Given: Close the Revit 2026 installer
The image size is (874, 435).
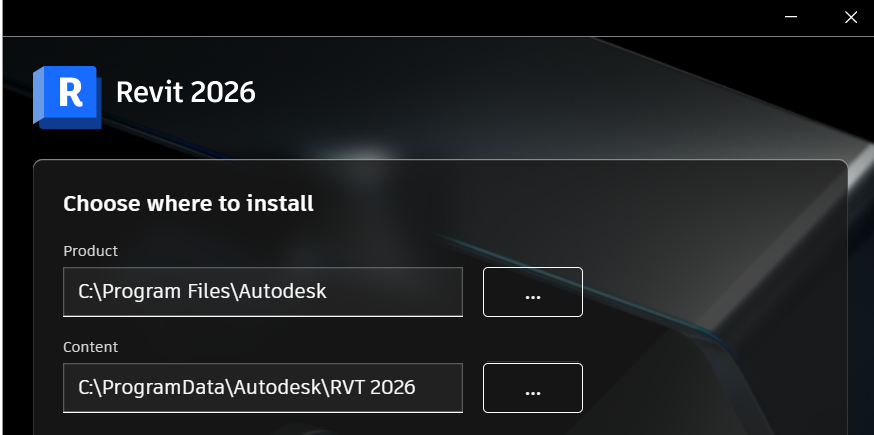Looking at the screenshot, I should 851,17.
